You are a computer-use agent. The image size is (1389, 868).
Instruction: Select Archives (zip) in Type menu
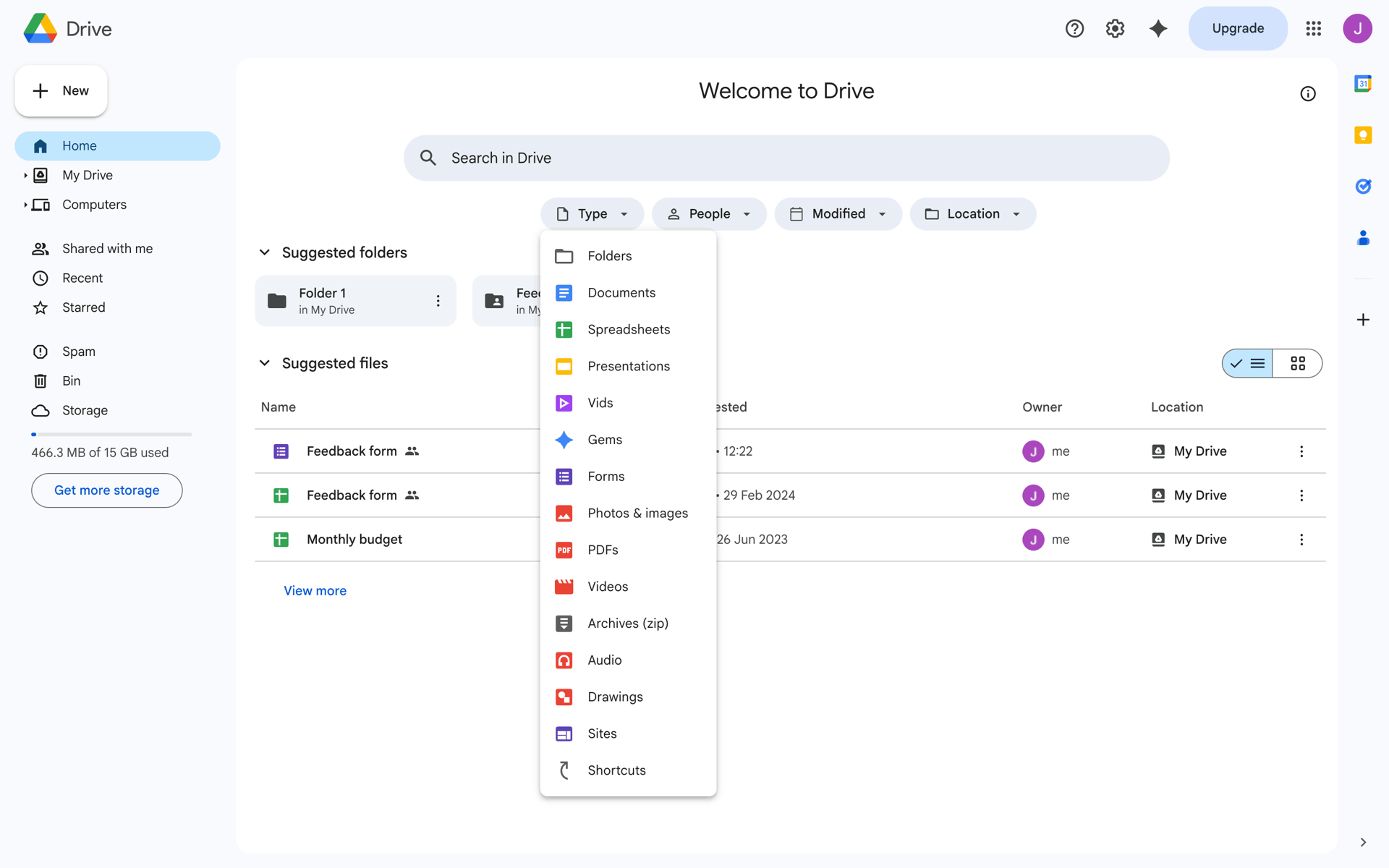point(628,624)
